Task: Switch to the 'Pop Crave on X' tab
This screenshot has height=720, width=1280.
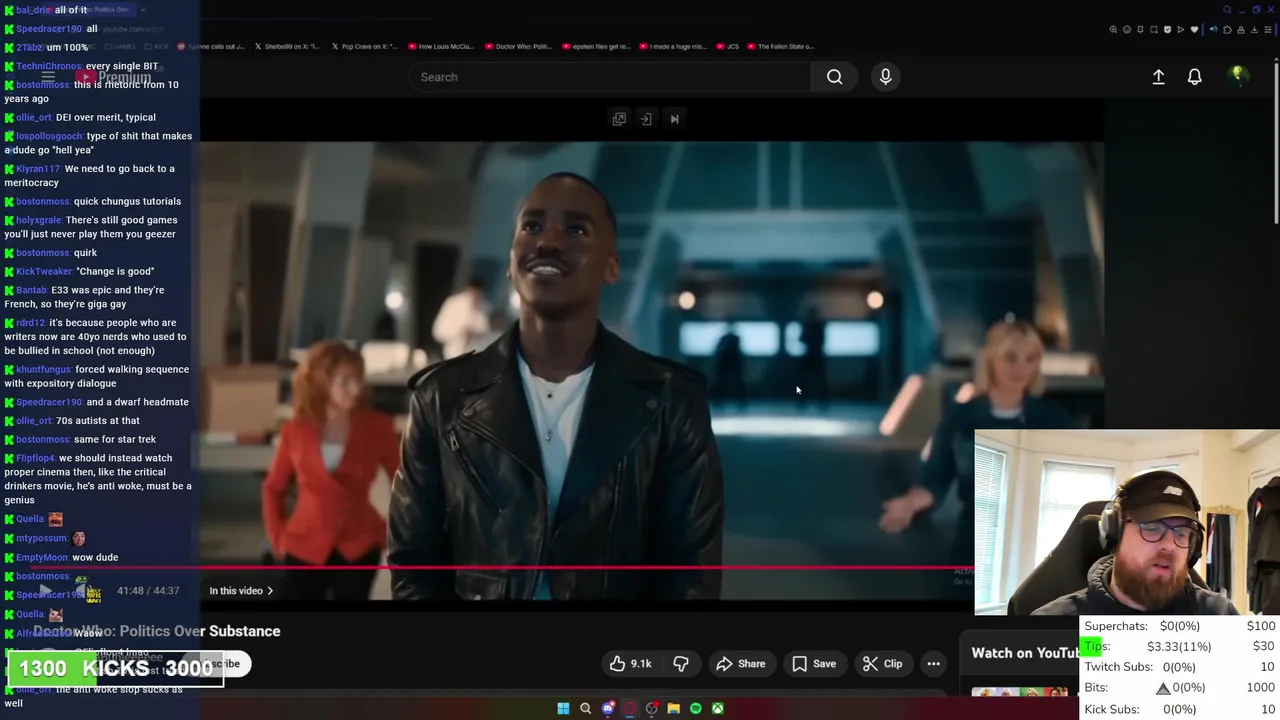Action: tap(364, 46)
